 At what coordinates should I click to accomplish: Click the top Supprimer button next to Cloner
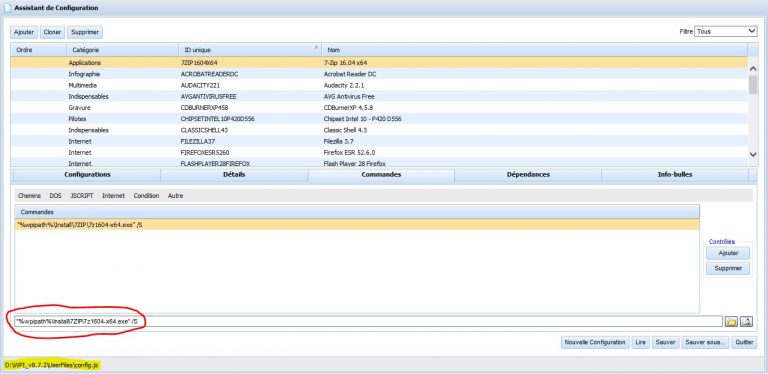(x=85, y=32)
